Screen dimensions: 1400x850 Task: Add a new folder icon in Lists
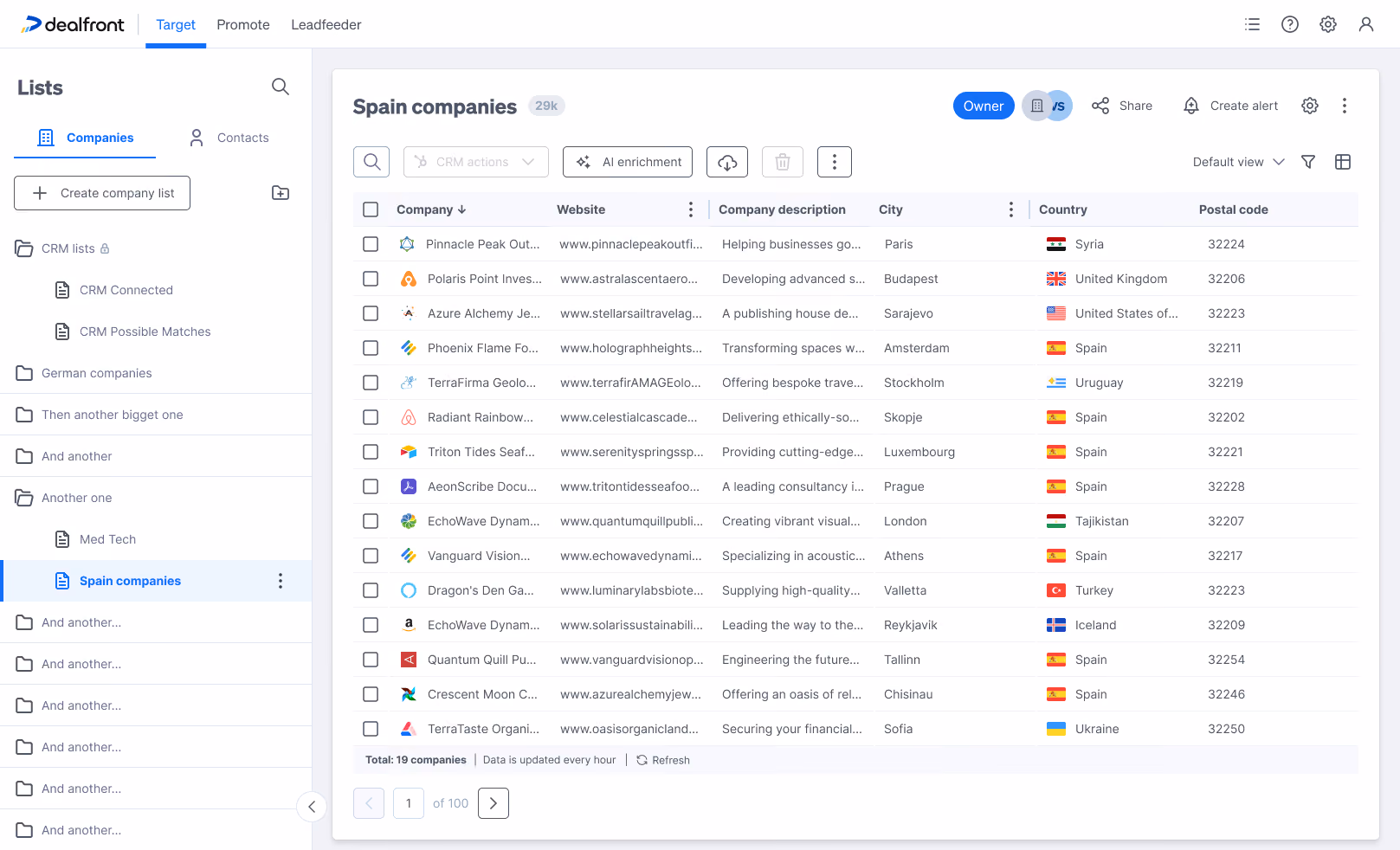click(281, 193)
